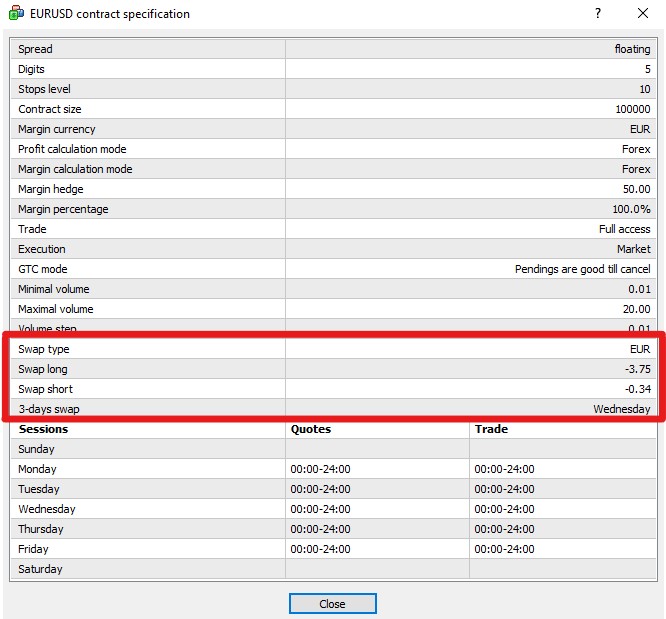666x619 pixels.
Task: Click the Swap type EUR value
Action: 640,349
